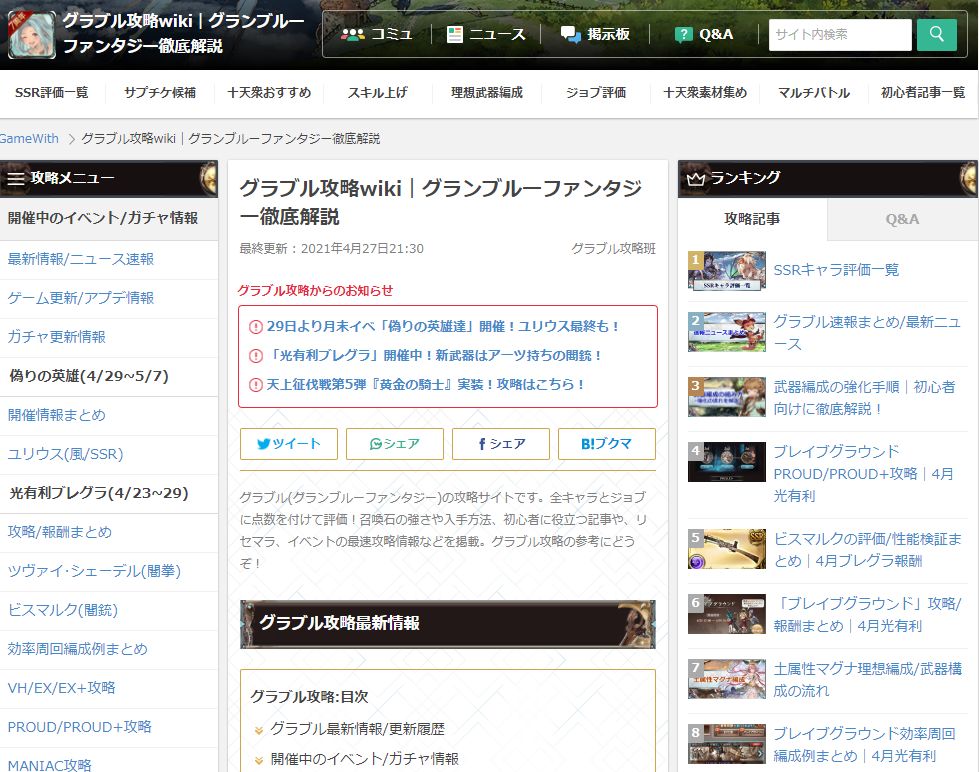Viewport: 979px width, 772px height.
Task: Open the ニュース news icon link
Action: click(x=486, y=34)
